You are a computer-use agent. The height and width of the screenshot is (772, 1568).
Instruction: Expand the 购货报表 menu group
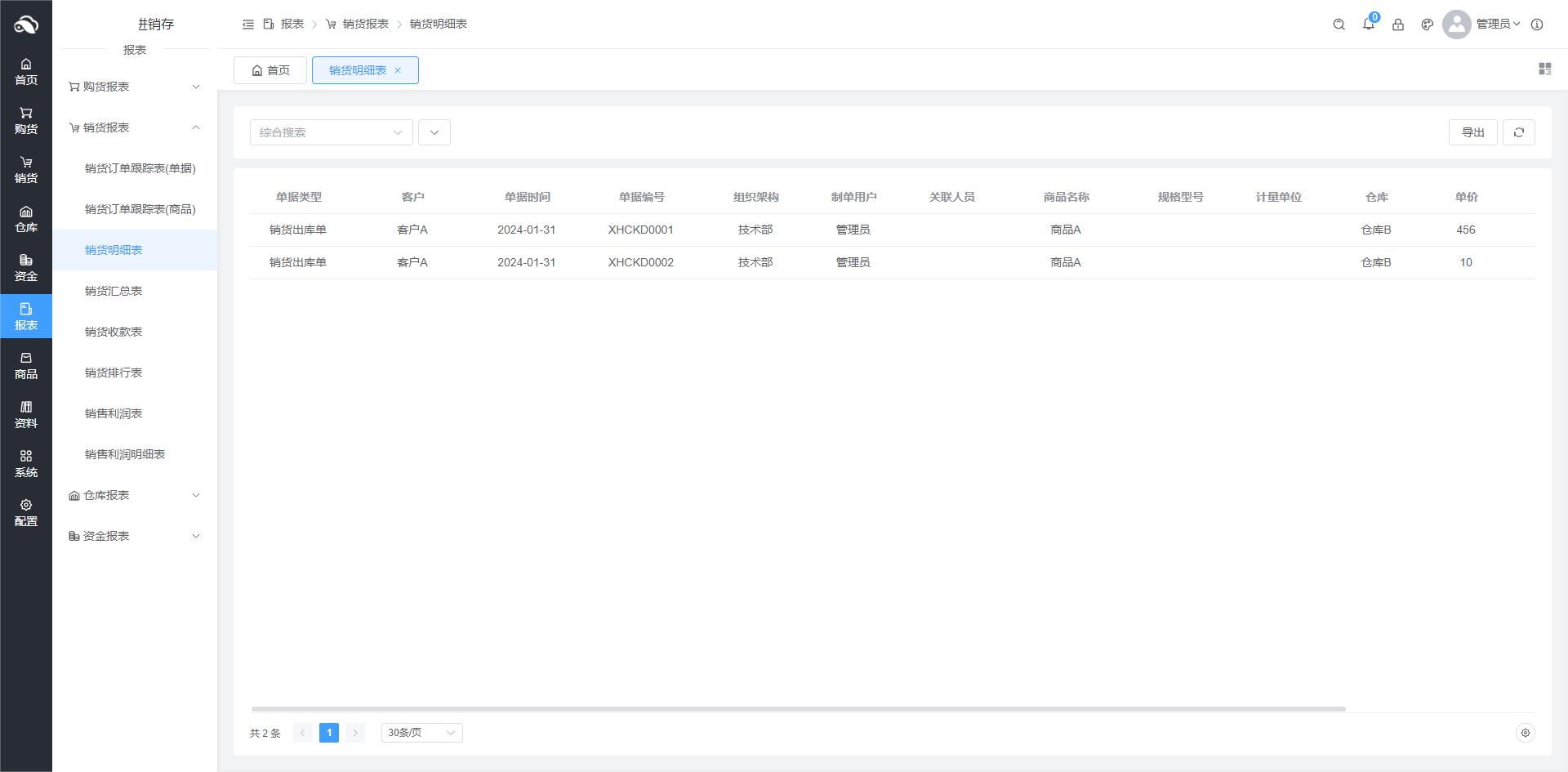coord(135,87)
